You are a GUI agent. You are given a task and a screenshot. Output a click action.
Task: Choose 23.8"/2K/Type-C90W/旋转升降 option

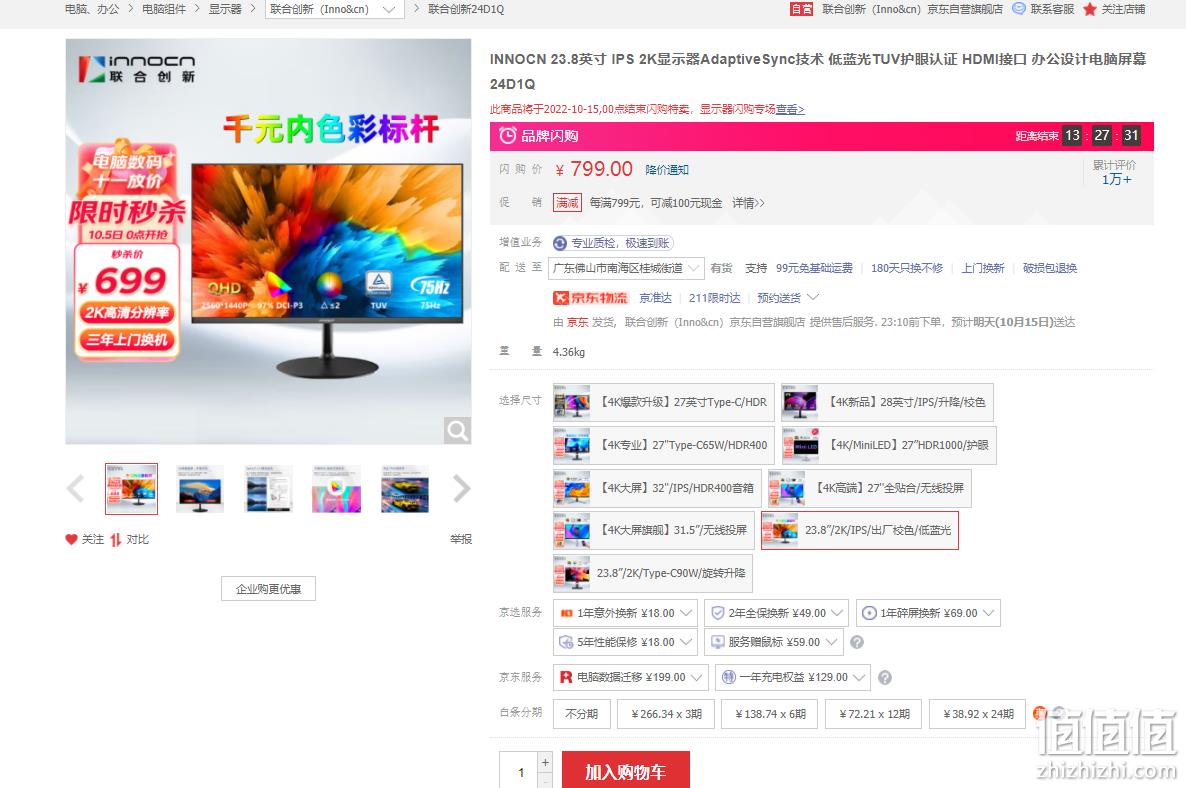(x=653, y=573)
